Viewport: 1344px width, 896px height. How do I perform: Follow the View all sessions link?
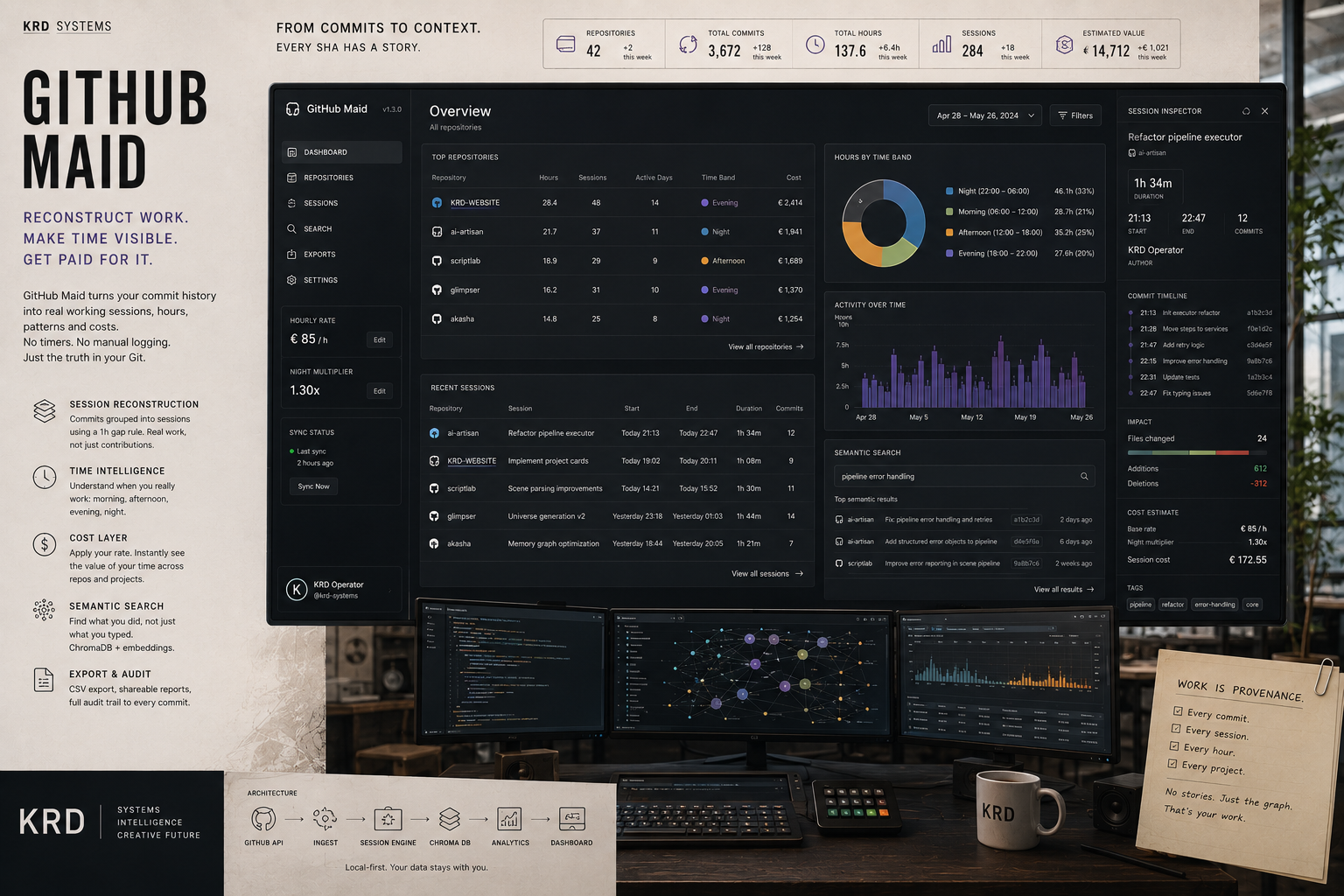pos(767,574)
